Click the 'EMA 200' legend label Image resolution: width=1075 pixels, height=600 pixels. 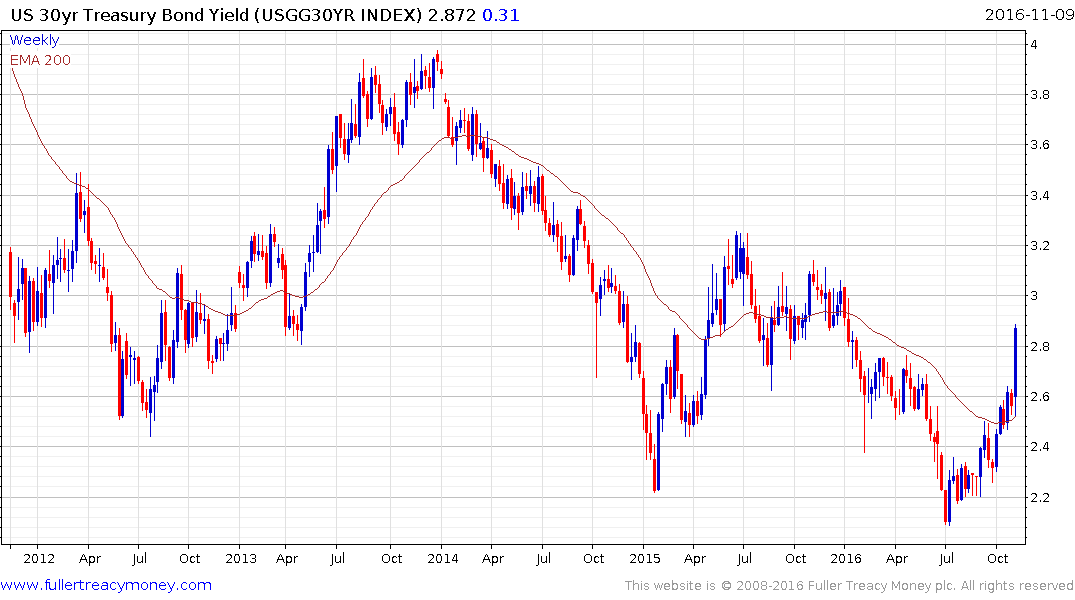40,60
